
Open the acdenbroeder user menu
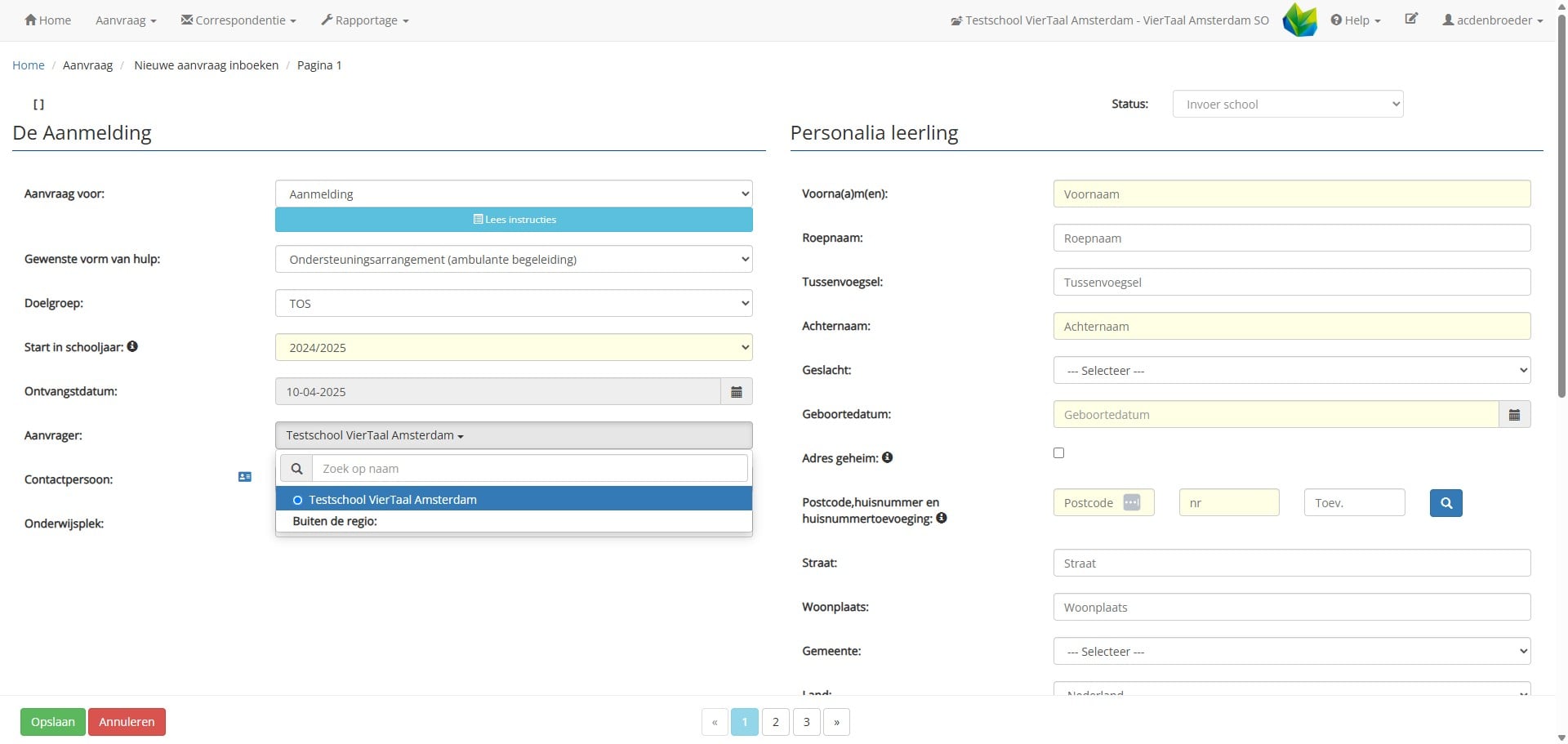pyautogui.click(x=1492, y=20)
